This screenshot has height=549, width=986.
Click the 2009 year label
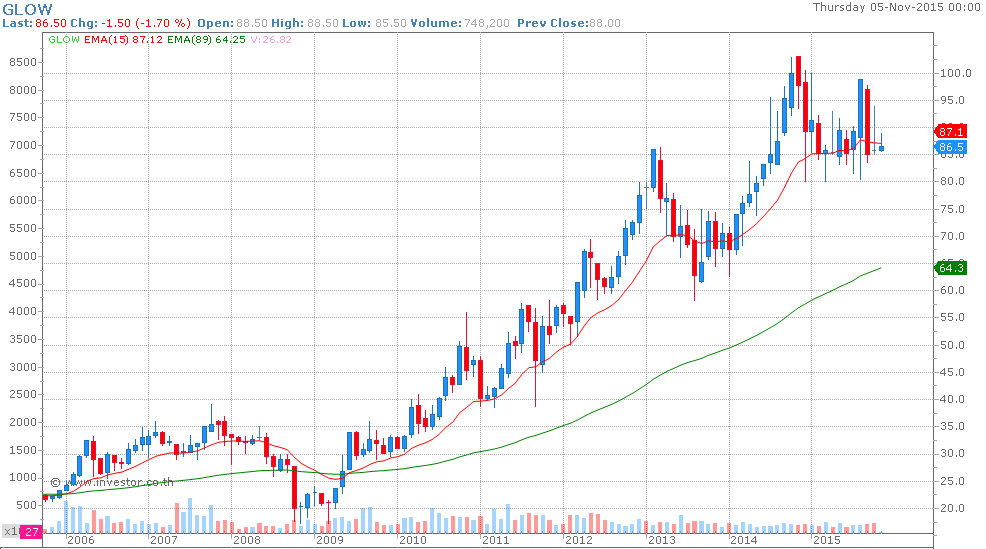(330, 540)
